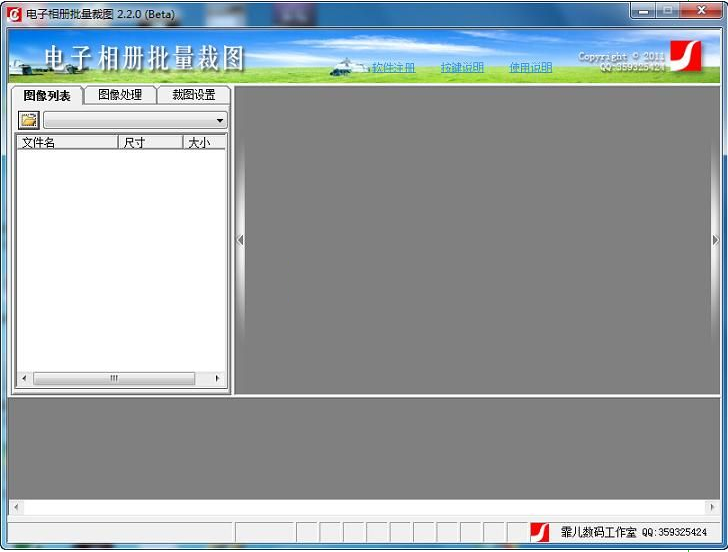Expand the right panel using the right arrow
The image size is (728, 552).
715,240
